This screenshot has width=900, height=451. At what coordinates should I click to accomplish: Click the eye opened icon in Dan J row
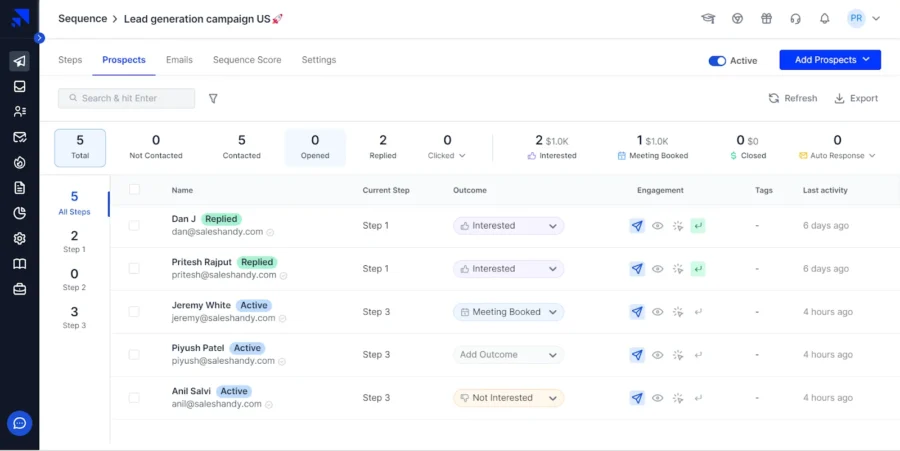click(x=658, y=226)
